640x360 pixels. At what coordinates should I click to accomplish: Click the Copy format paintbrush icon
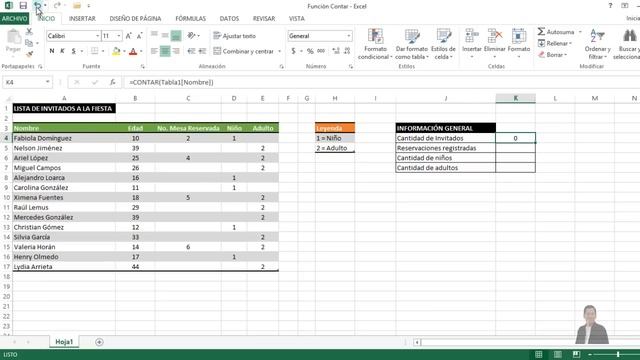[29, 54]
